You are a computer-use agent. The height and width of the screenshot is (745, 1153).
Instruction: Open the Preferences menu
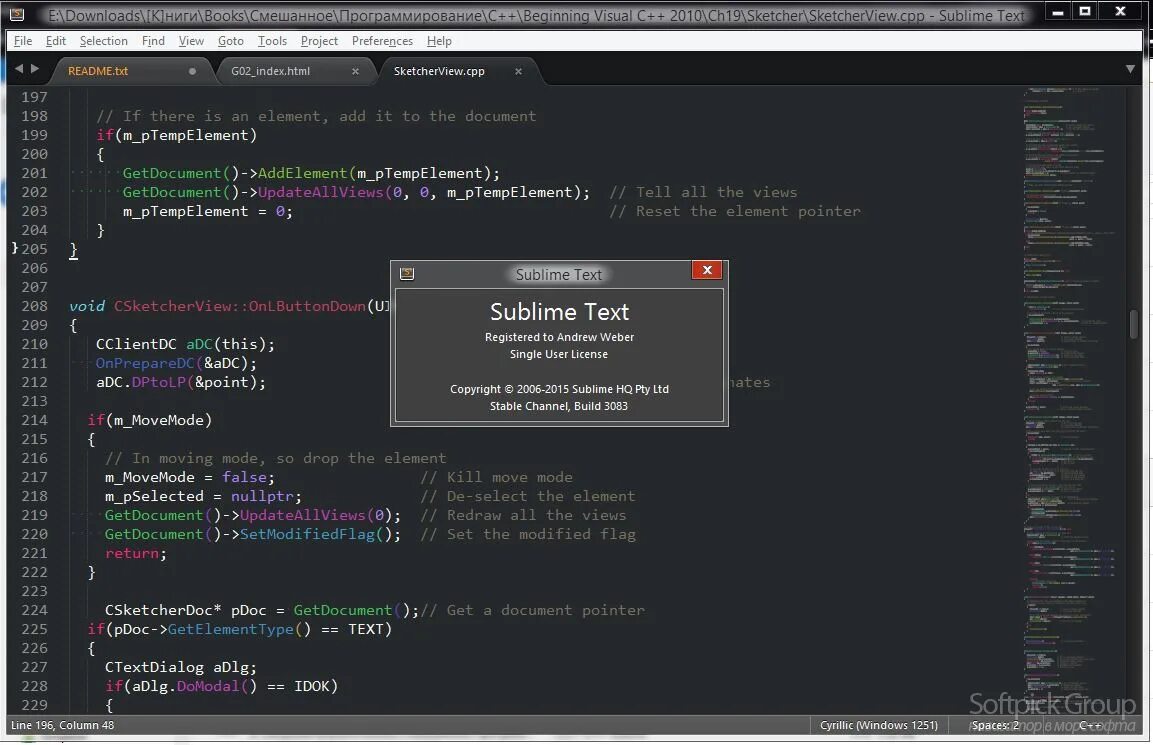click(382, 41)
